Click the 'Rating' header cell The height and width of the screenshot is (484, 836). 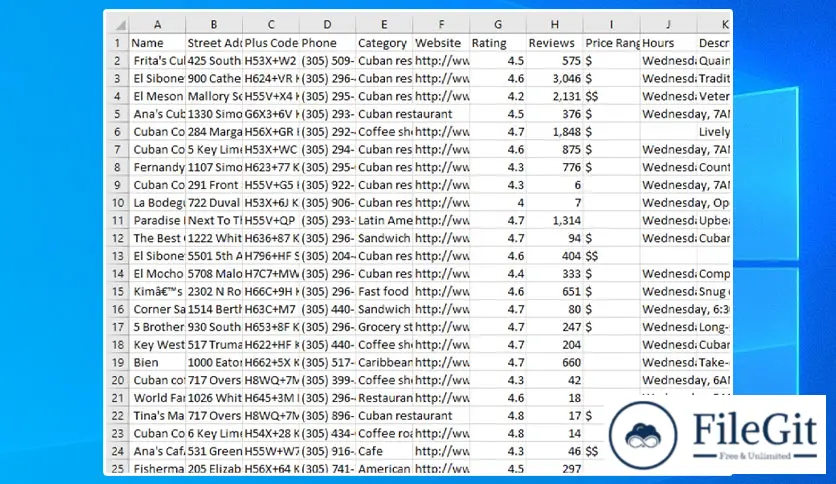click(x=498, y=43)
